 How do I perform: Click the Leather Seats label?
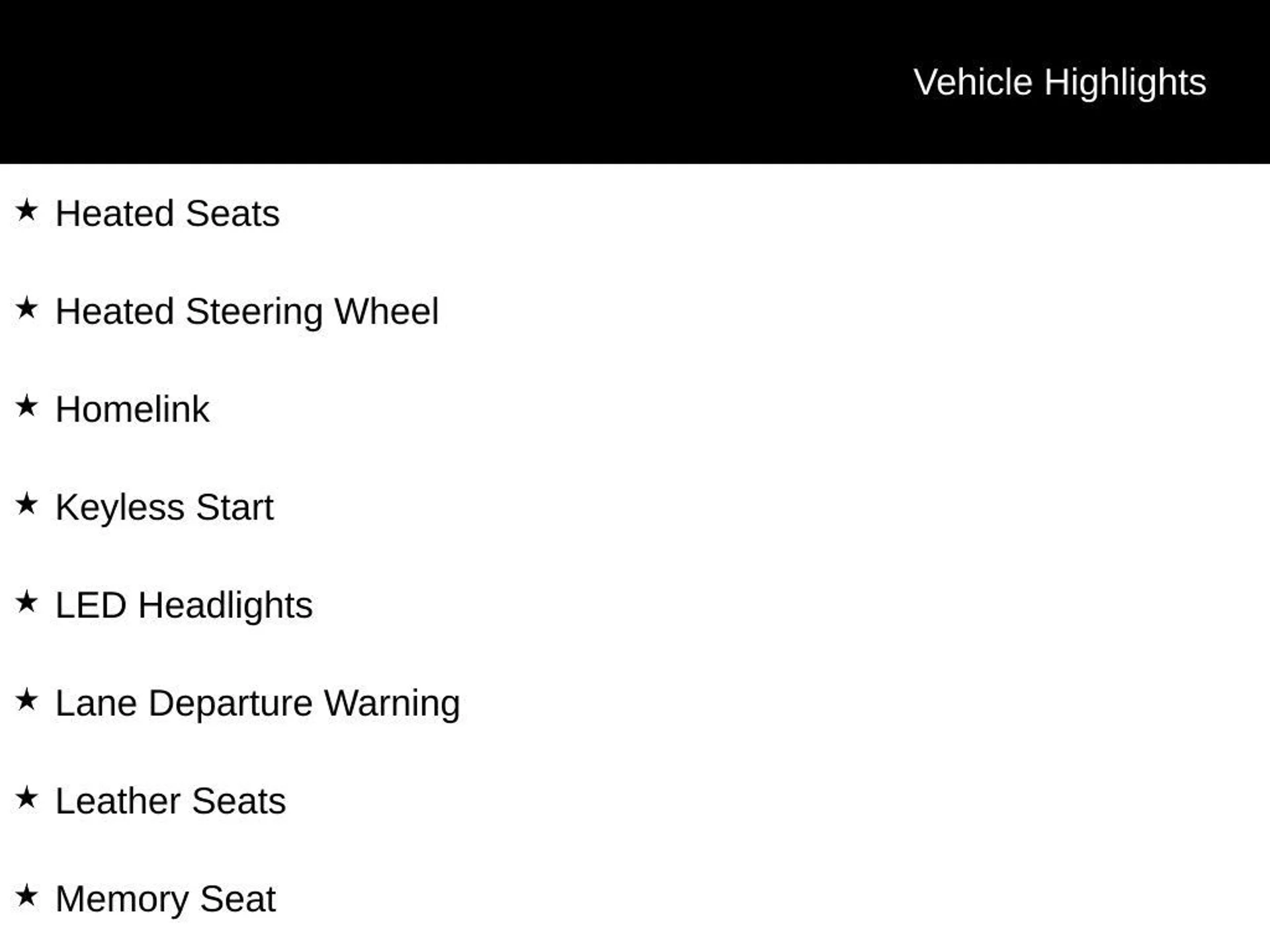(x=171, y=801)
